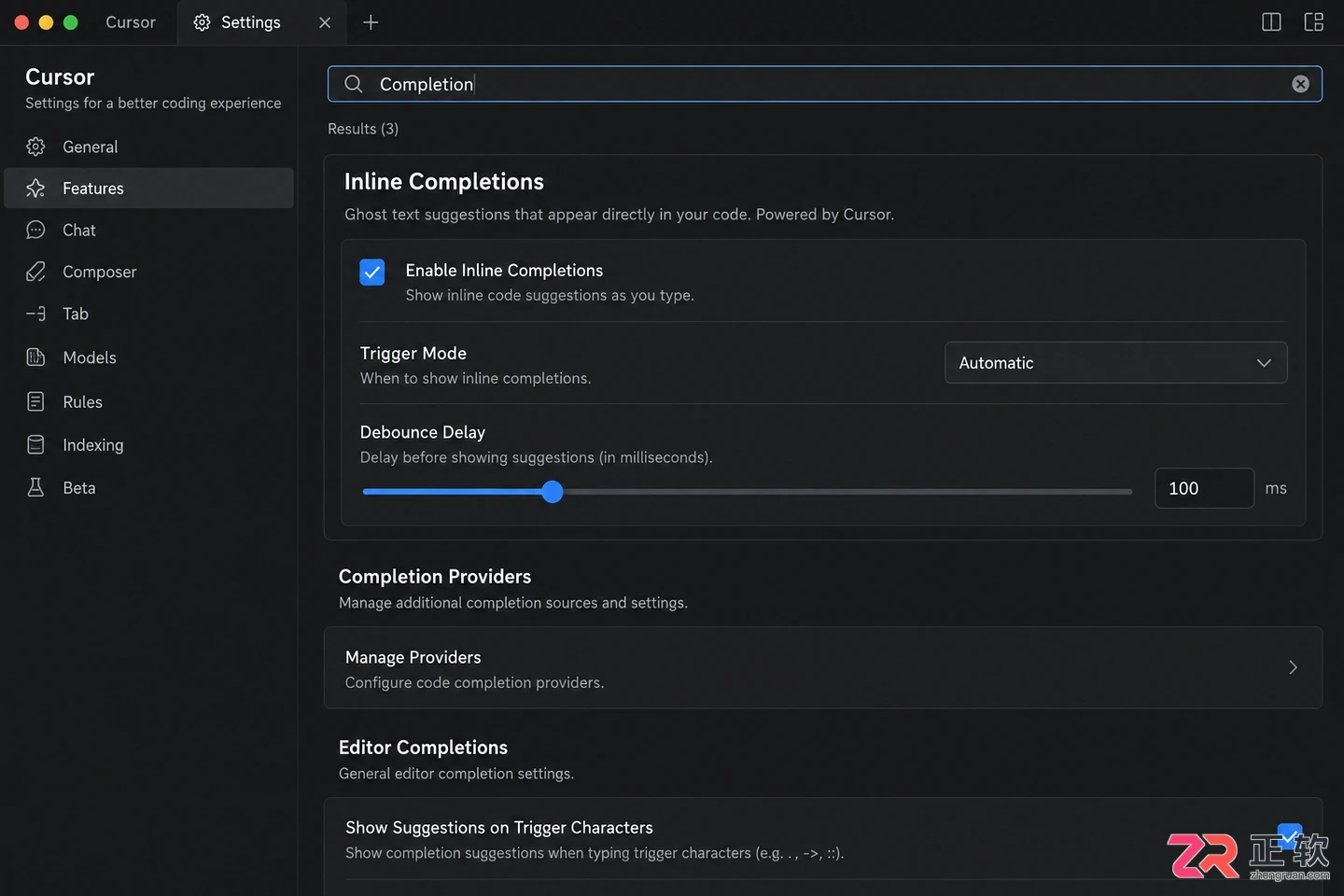Click the Completion Providers heading
Viewport: 1344px width, 896px height.
coord(435,576)
